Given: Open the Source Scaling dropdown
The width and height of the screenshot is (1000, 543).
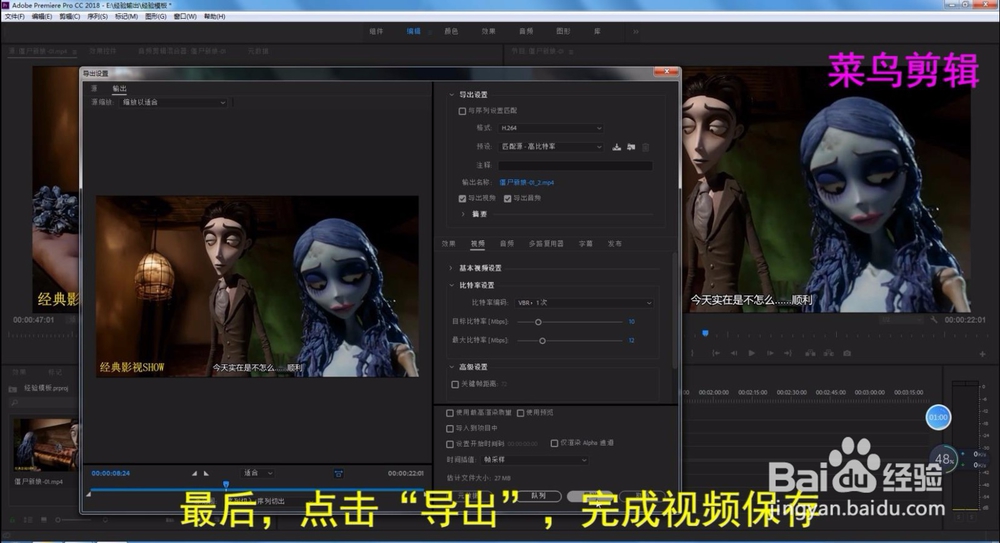Looking at the screenshot, I should (x=173, y=102).
